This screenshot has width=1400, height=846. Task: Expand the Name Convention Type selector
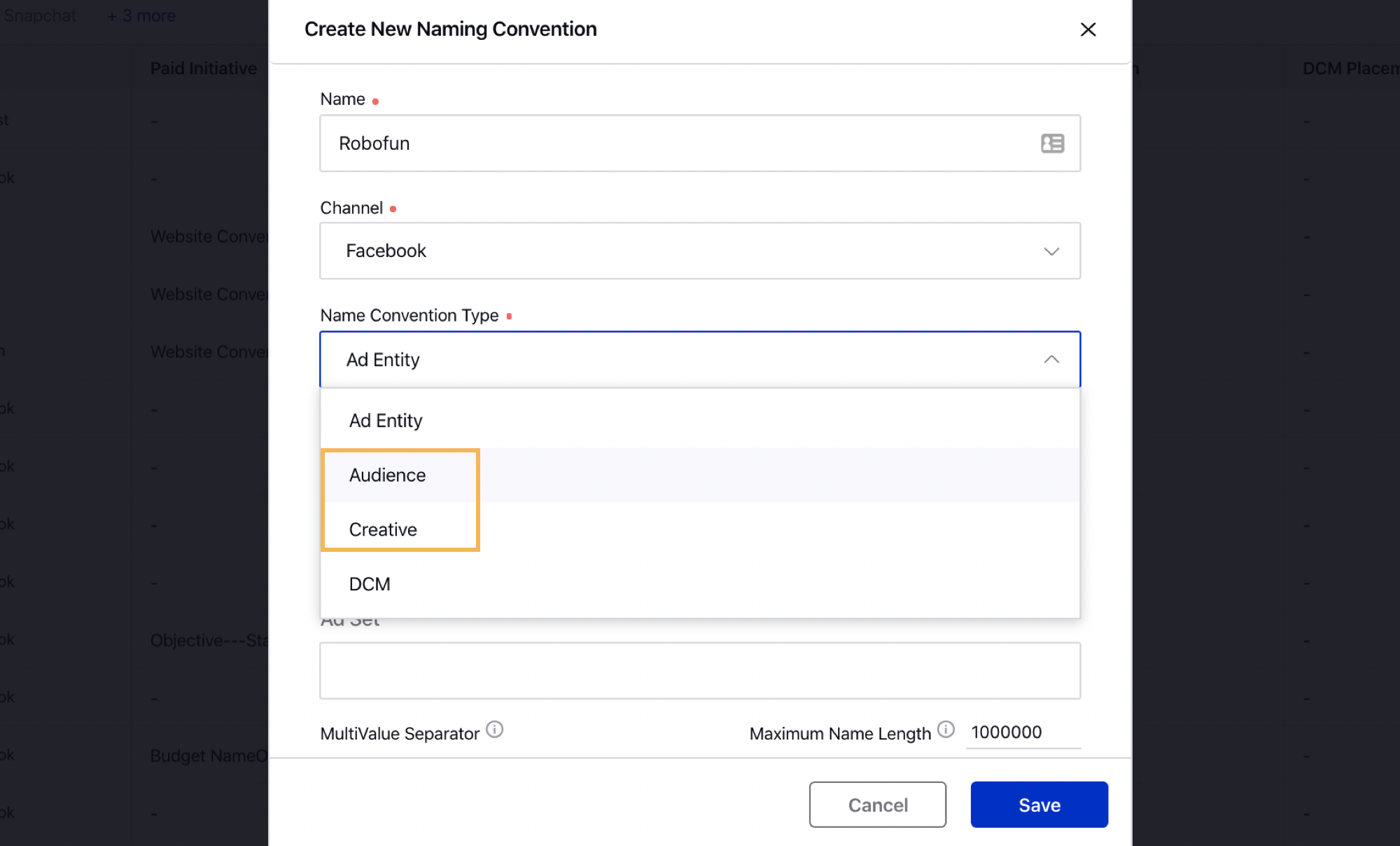700,359
